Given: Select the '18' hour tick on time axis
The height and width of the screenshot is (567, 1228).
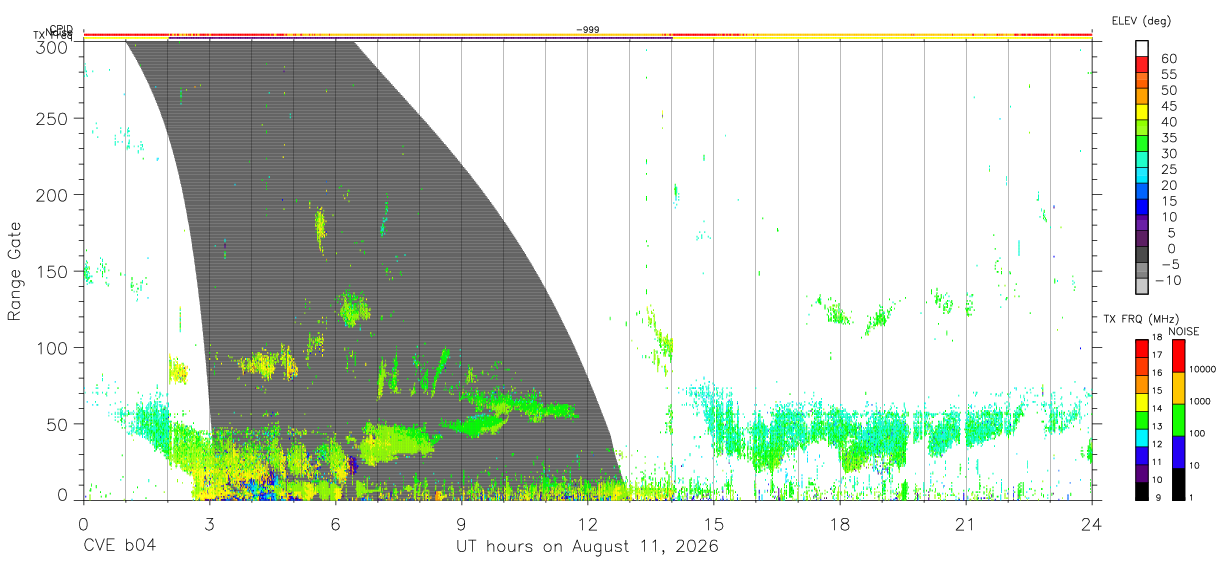Looking at the screenshot, I should click(840, 524).
